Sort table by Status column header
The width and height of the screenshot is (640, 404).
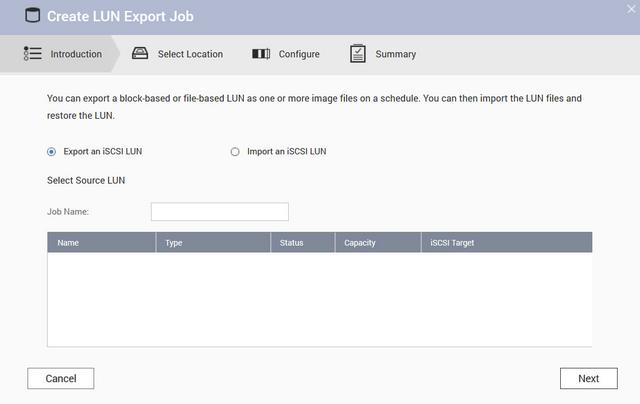click(x=302, y=242)
